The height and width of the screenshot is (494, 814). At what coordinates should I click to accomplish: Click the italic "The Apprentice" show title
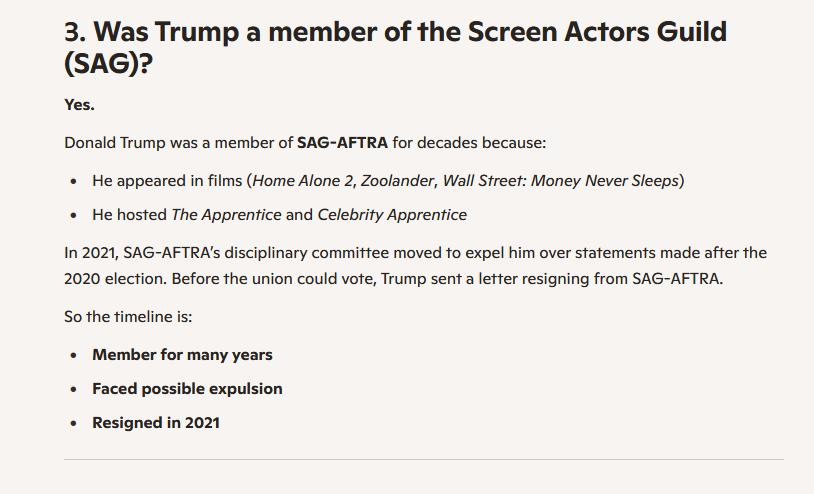coord(226,215)
